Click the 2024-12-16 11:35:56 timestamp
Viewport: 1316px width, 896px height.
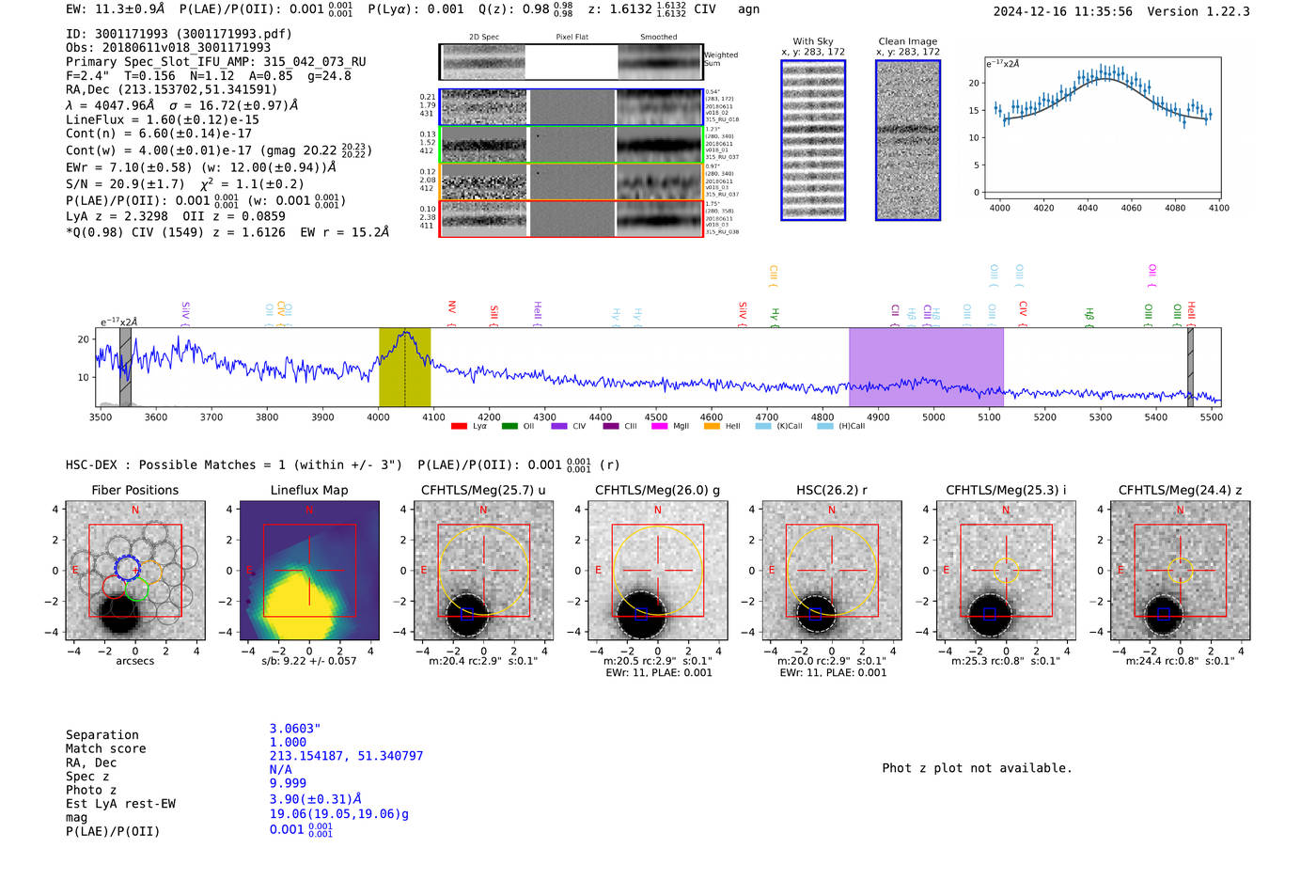pyautogui.click(x=1063, y=12)
